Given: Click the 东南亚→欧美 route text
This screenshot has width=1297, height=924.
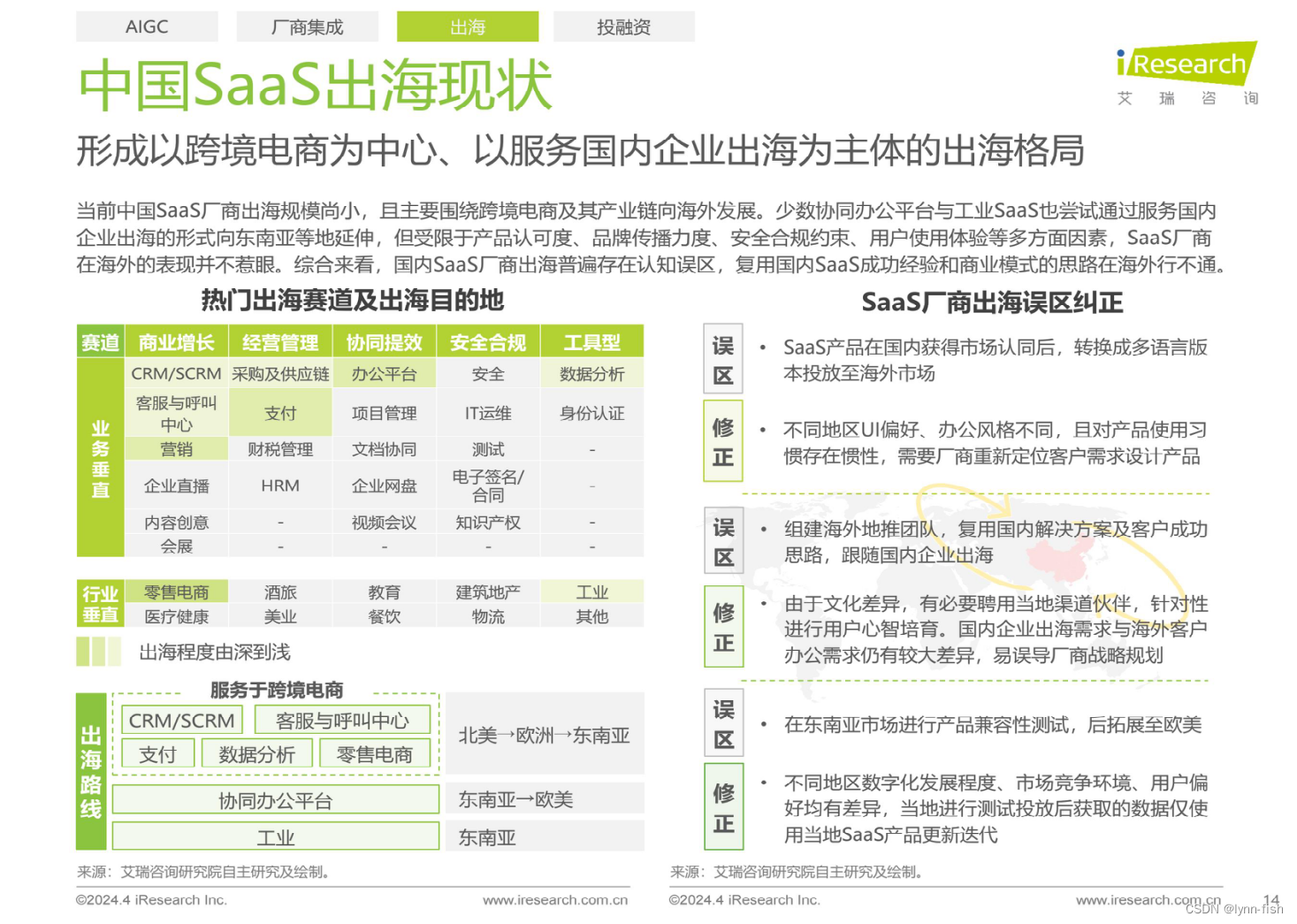Looking at the screenshot, I should 515,799.
